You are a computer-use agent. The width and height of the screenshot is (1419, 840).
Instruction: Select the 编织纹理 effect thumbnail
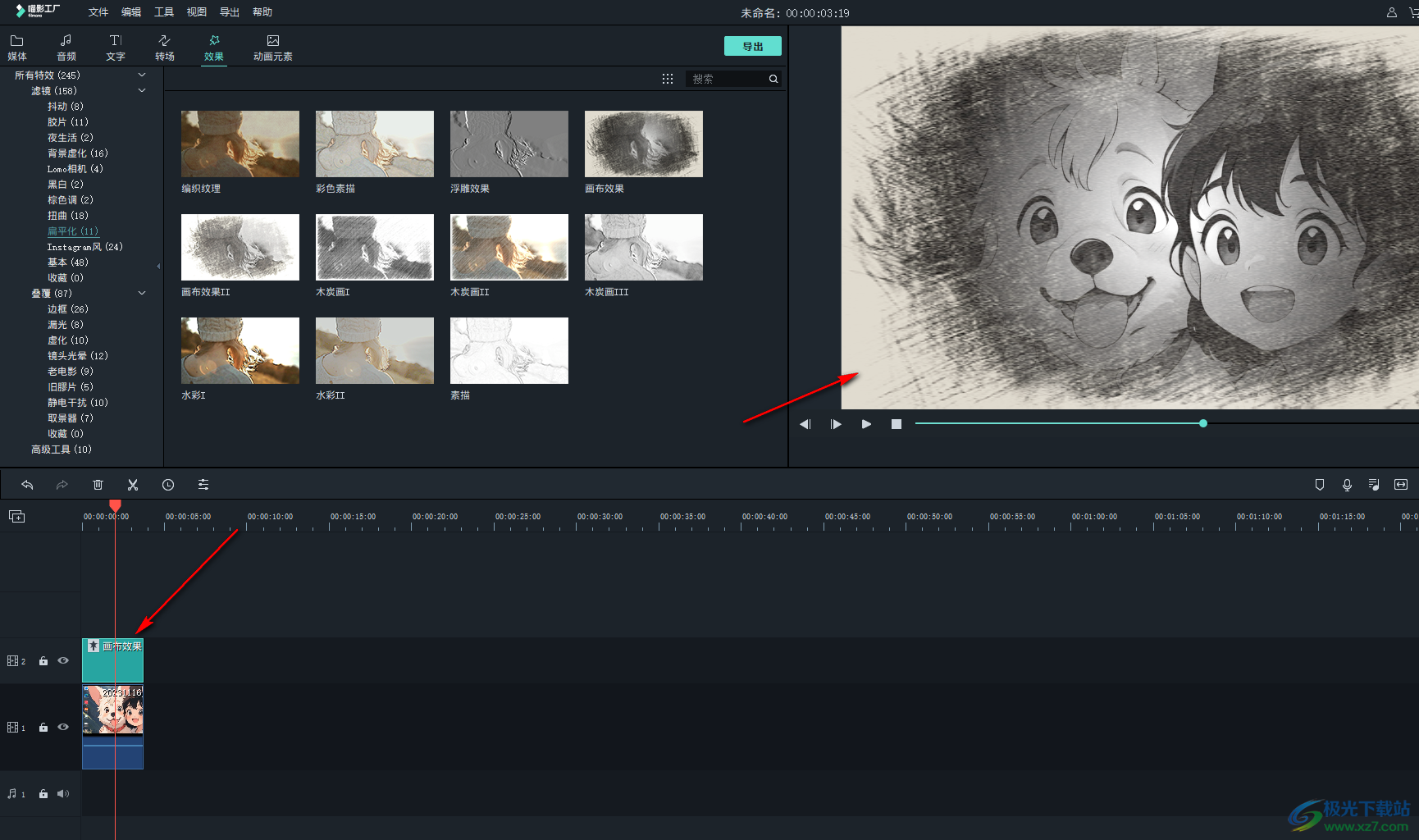coord(240,144)
